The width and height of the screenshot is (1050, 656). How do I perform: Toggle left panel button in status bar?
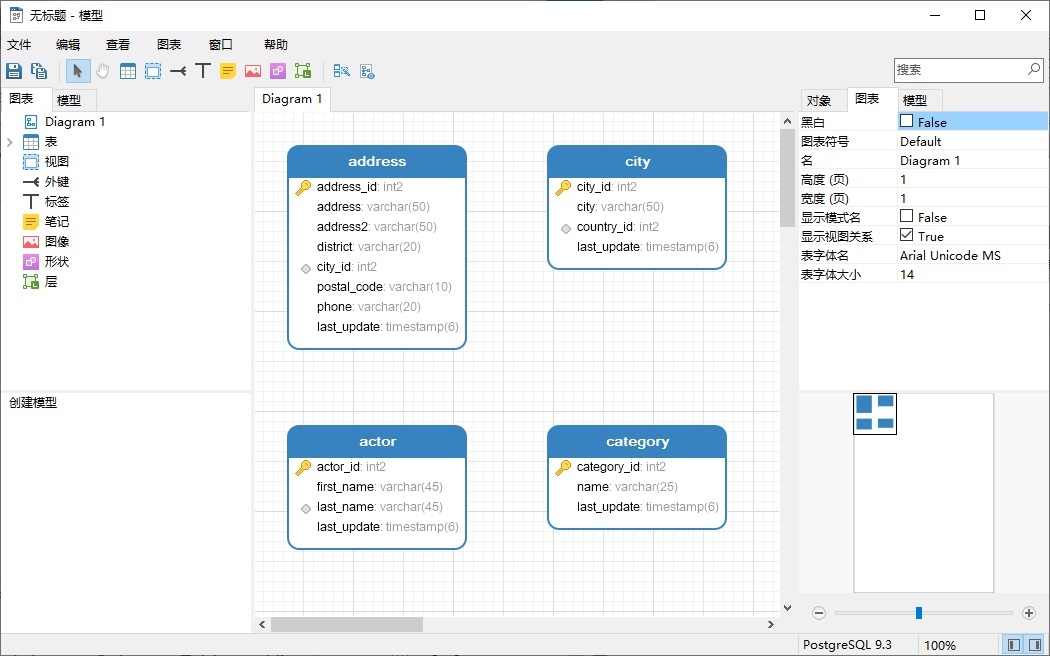1014,645
